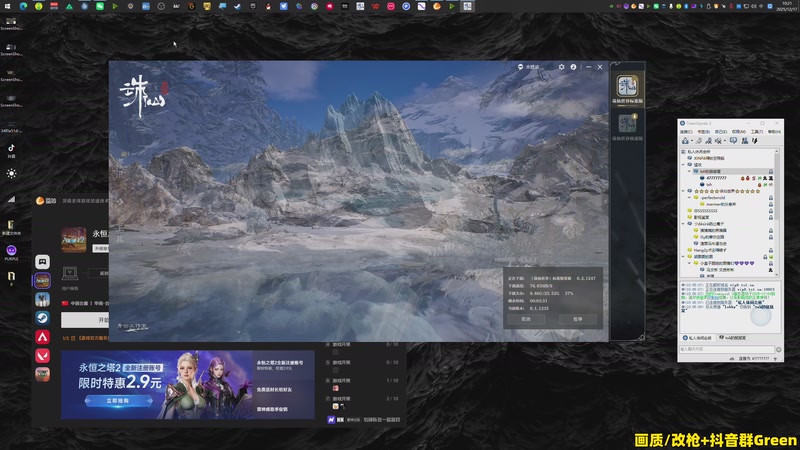Screen dimensions: 800x450
Task: Click the 37% download progress value
Action: click(569, 293)
